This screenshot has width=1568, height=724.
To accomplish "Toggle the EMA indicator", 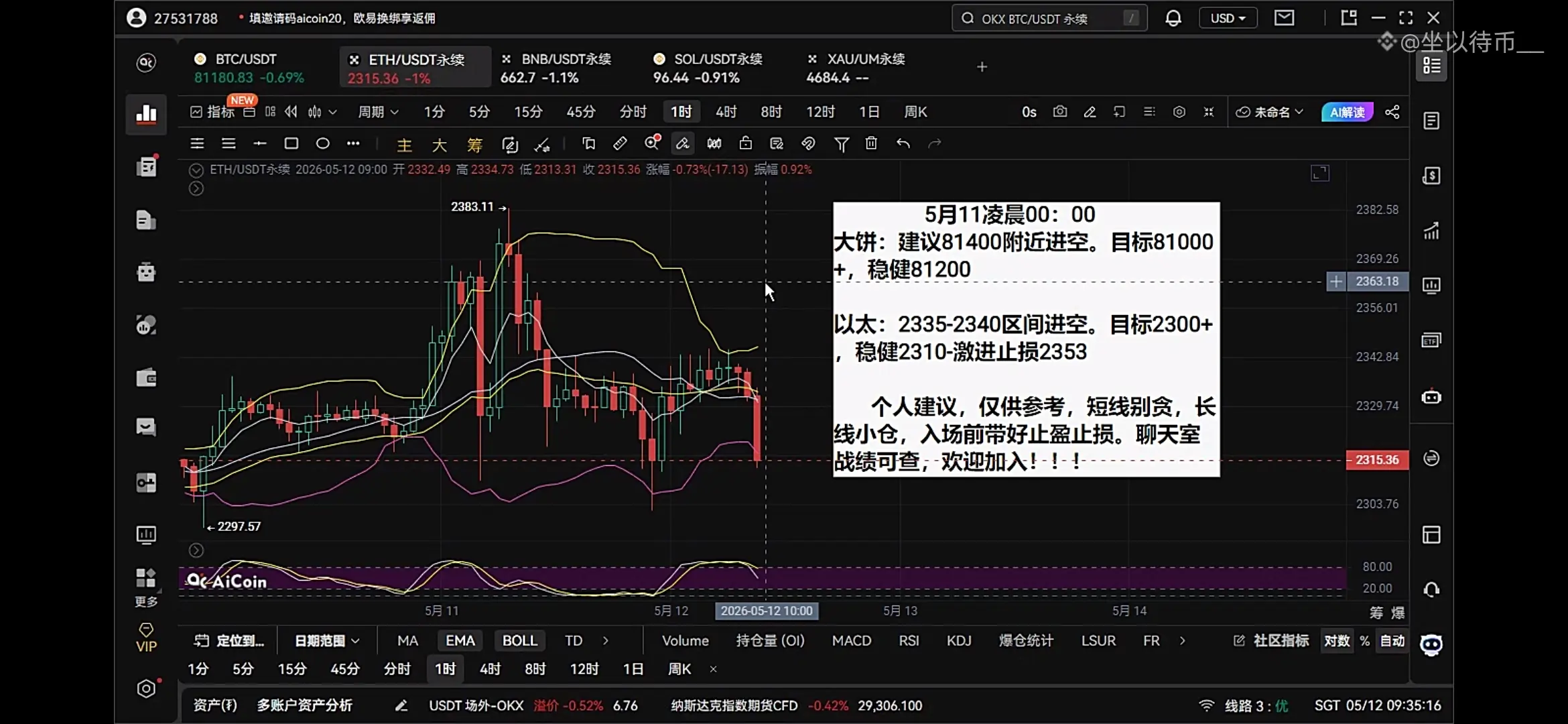I will point(460,641).
